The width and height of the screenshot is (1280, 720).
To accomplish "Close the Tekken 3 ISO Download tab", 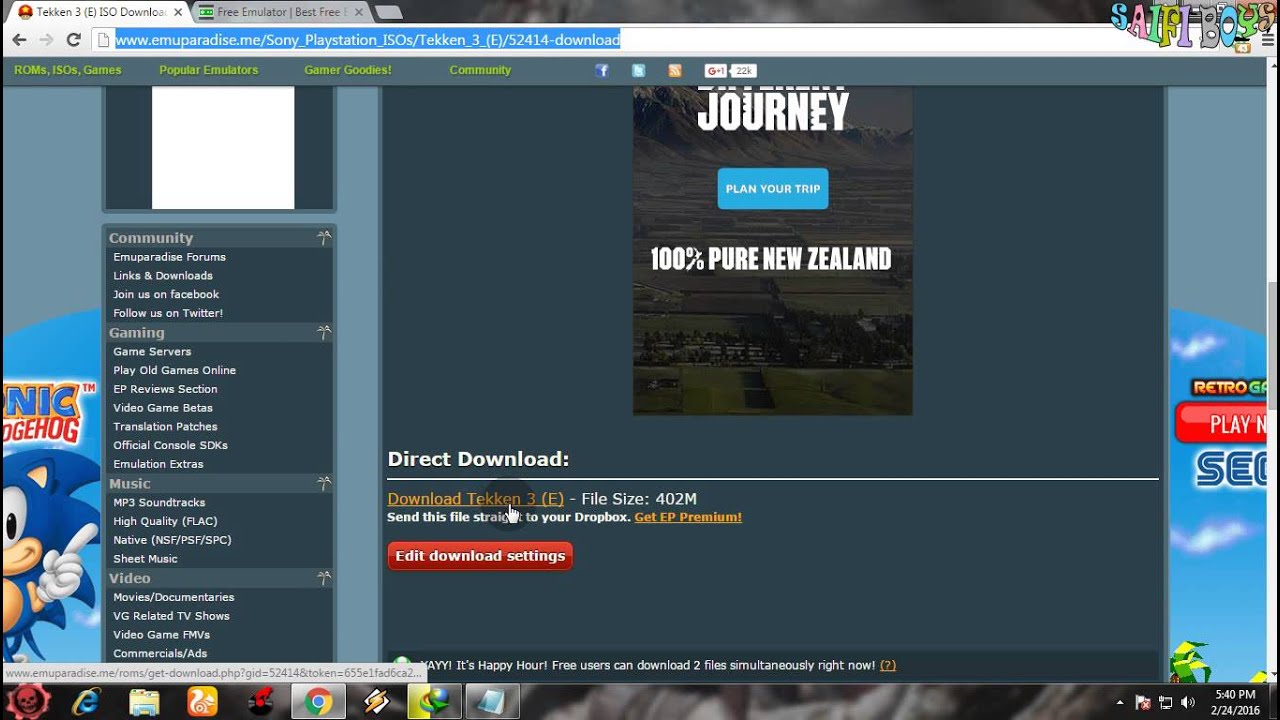I will (x=177, y=12).
